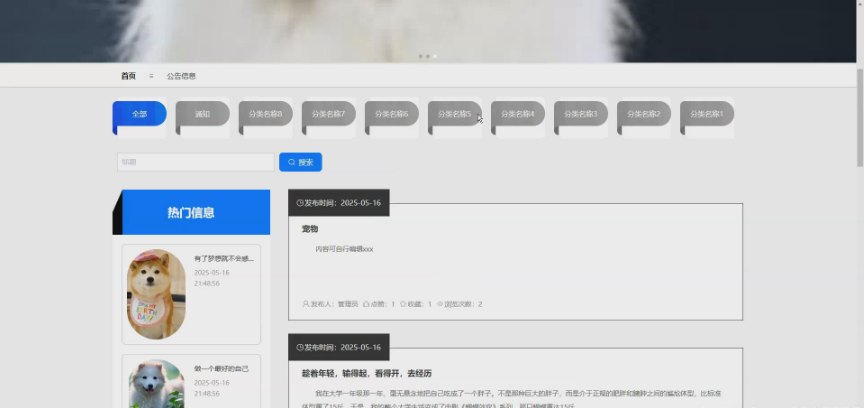Open the 分类名称1 category tab

707,114
